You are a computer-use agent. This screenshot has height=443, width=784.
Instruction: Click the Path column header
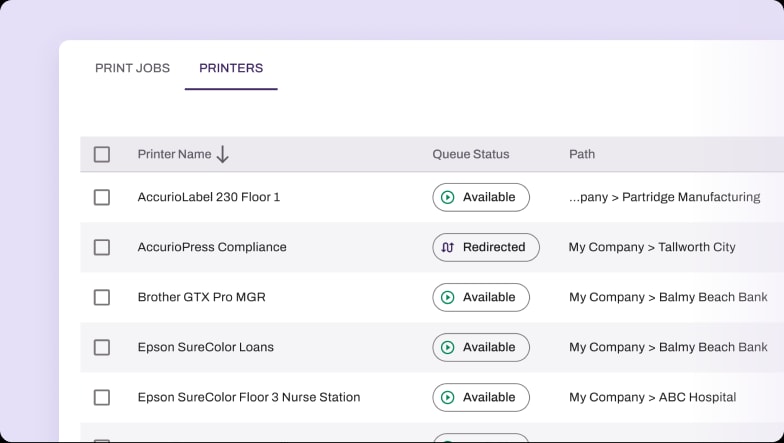[x=582, y=154]
